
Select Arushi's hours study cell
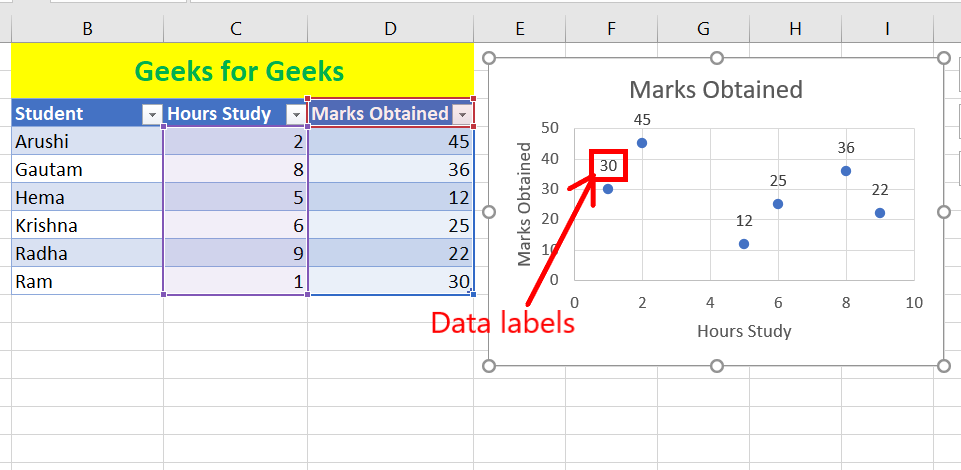(236, 141)
